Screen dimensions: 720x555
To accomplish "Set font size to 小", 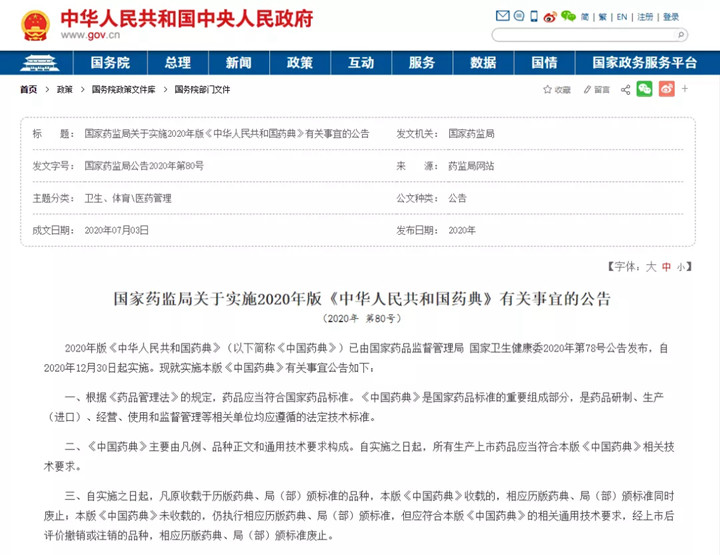I will tap(681, 267).
